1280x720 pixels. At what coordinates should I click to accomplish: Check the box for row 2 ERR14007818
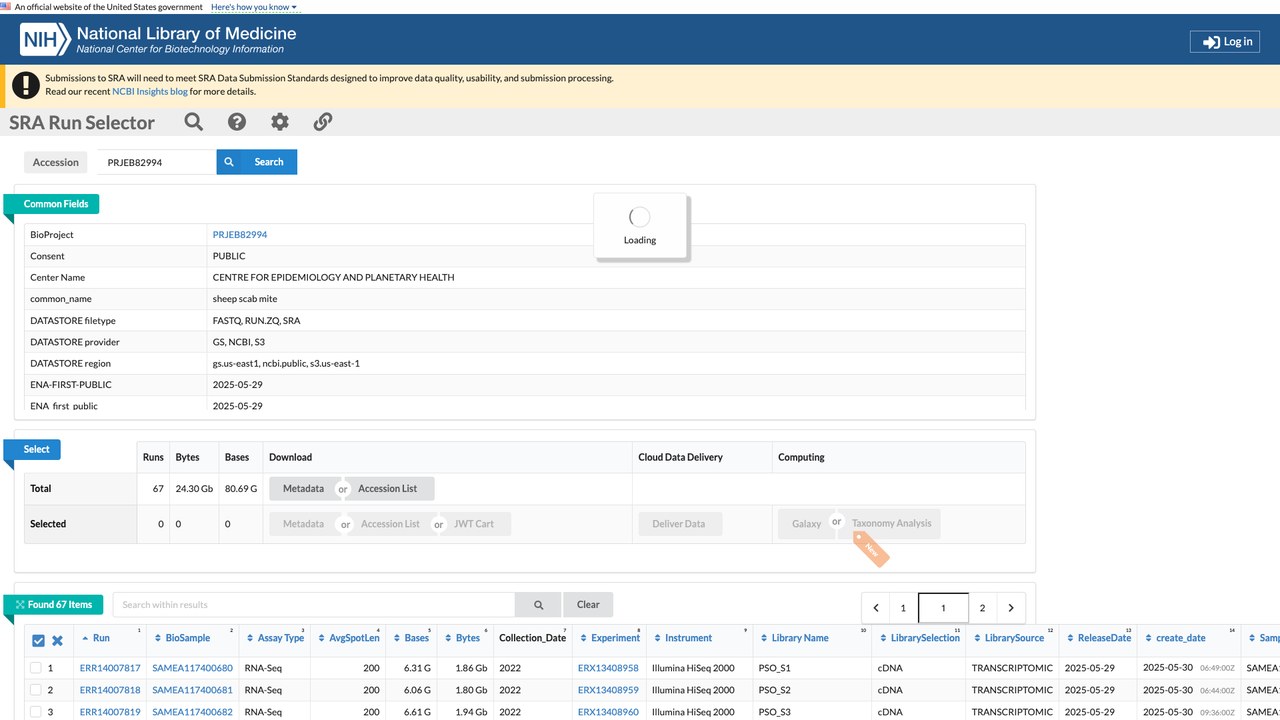pyautogui.click(x=36, y=690)
